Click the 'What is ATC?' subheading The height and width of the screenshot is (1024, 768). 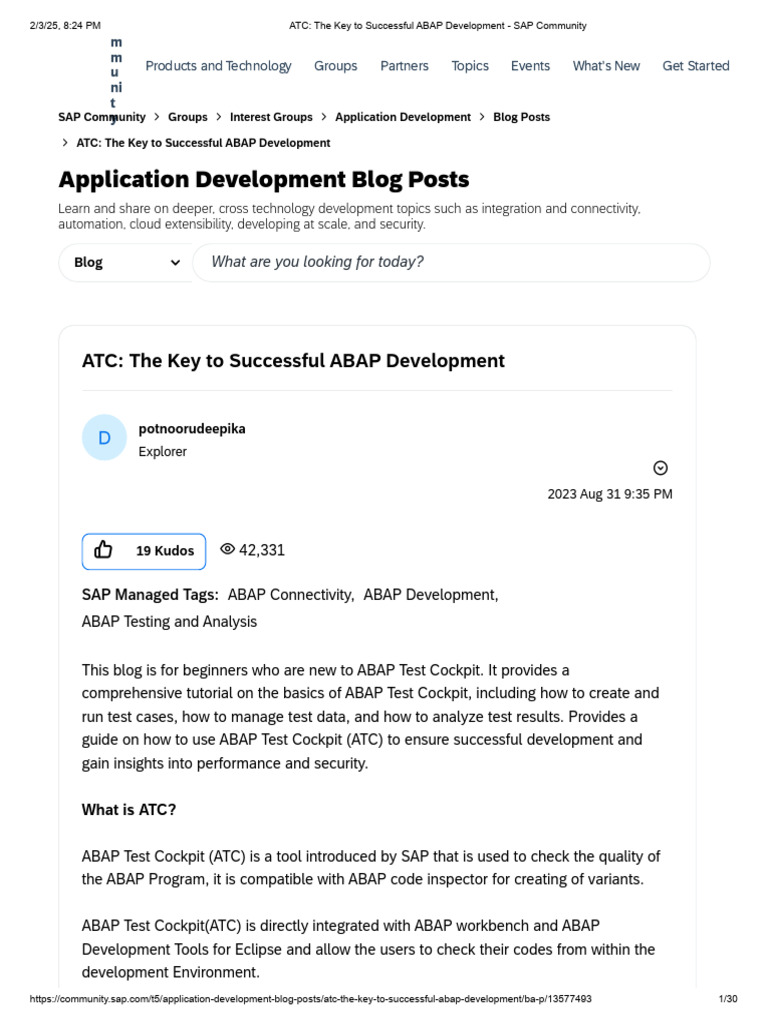129,810
